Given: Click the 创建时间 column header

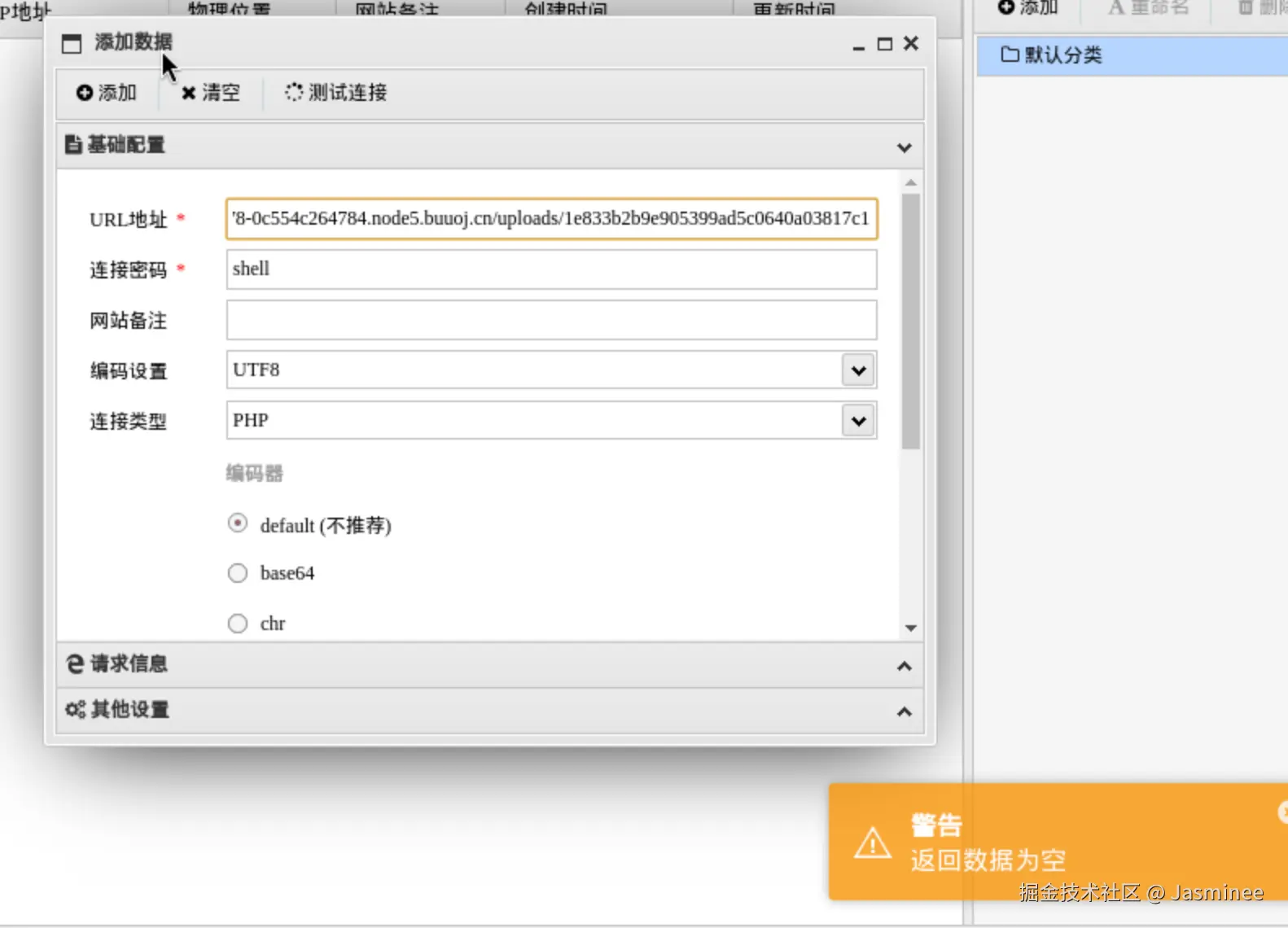Looking at the screenshot, I should tap(566, 9).
